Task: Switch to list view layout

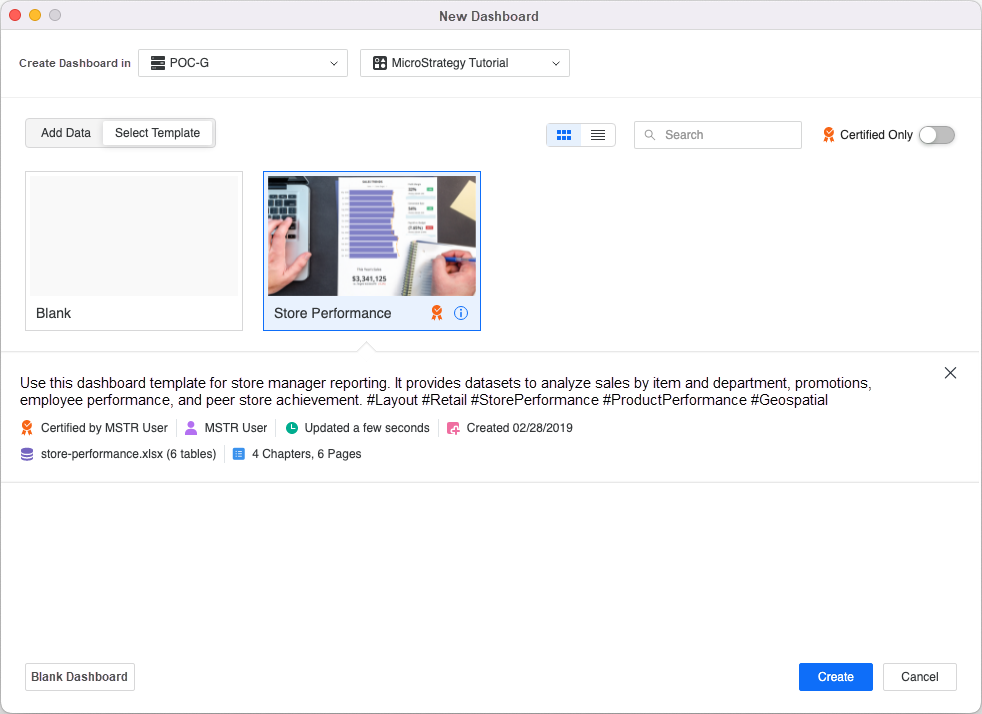Action: 598,135
